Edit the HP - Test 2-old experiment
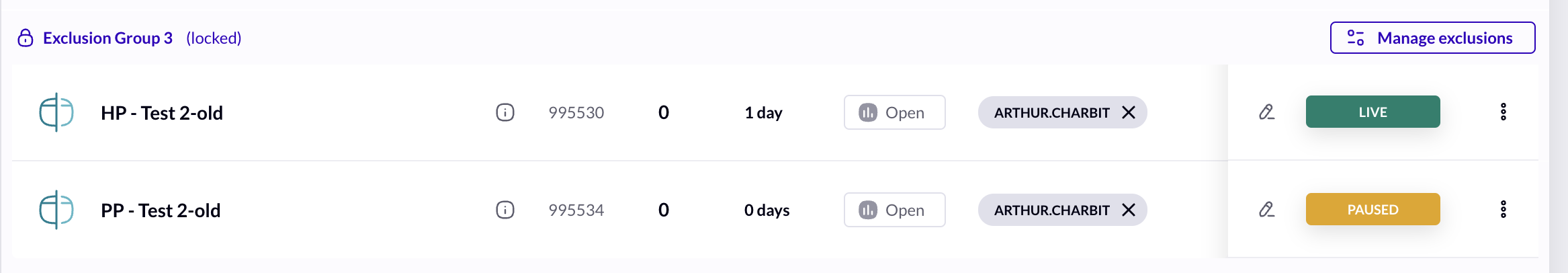The image size is (1568, 273). [1266, 112]
